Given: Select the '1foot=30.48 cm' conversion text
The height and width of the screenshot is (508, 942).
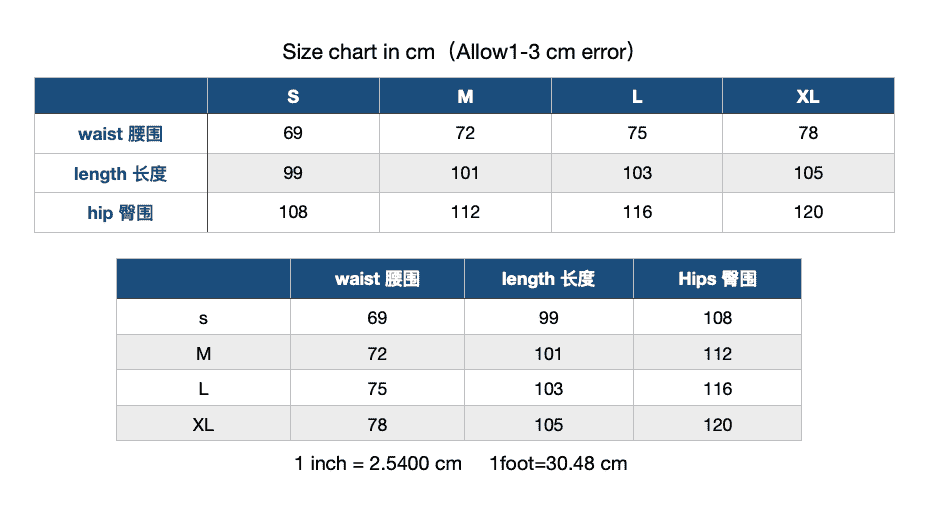Looking at the screenshot, I should pyautogui.click(x=558, y=464).
